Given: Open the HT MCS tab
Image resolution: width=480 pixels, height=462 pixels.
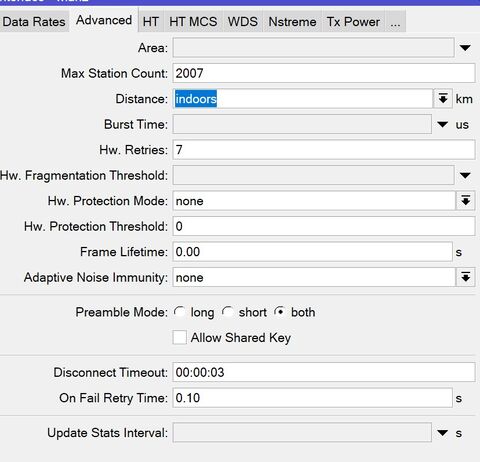Looking at the screenshot, I should click(x=193, y=22).
